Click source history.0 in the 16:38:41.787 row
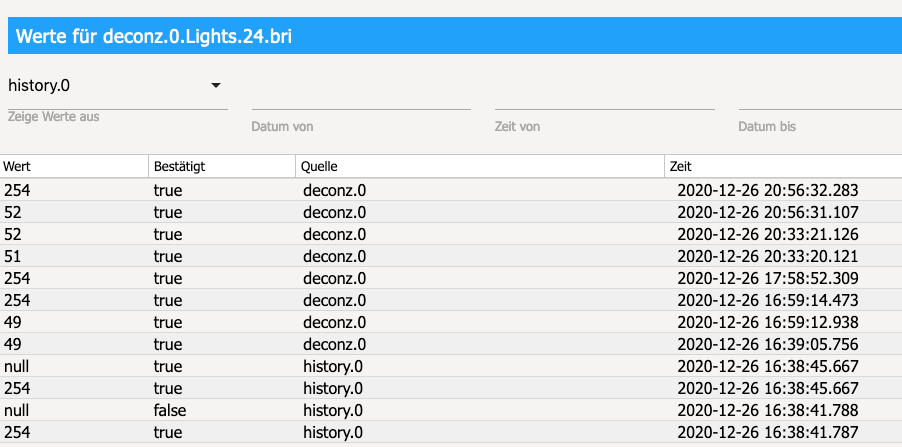This screenshot has height=447, width=902. (x=333, y=432)
